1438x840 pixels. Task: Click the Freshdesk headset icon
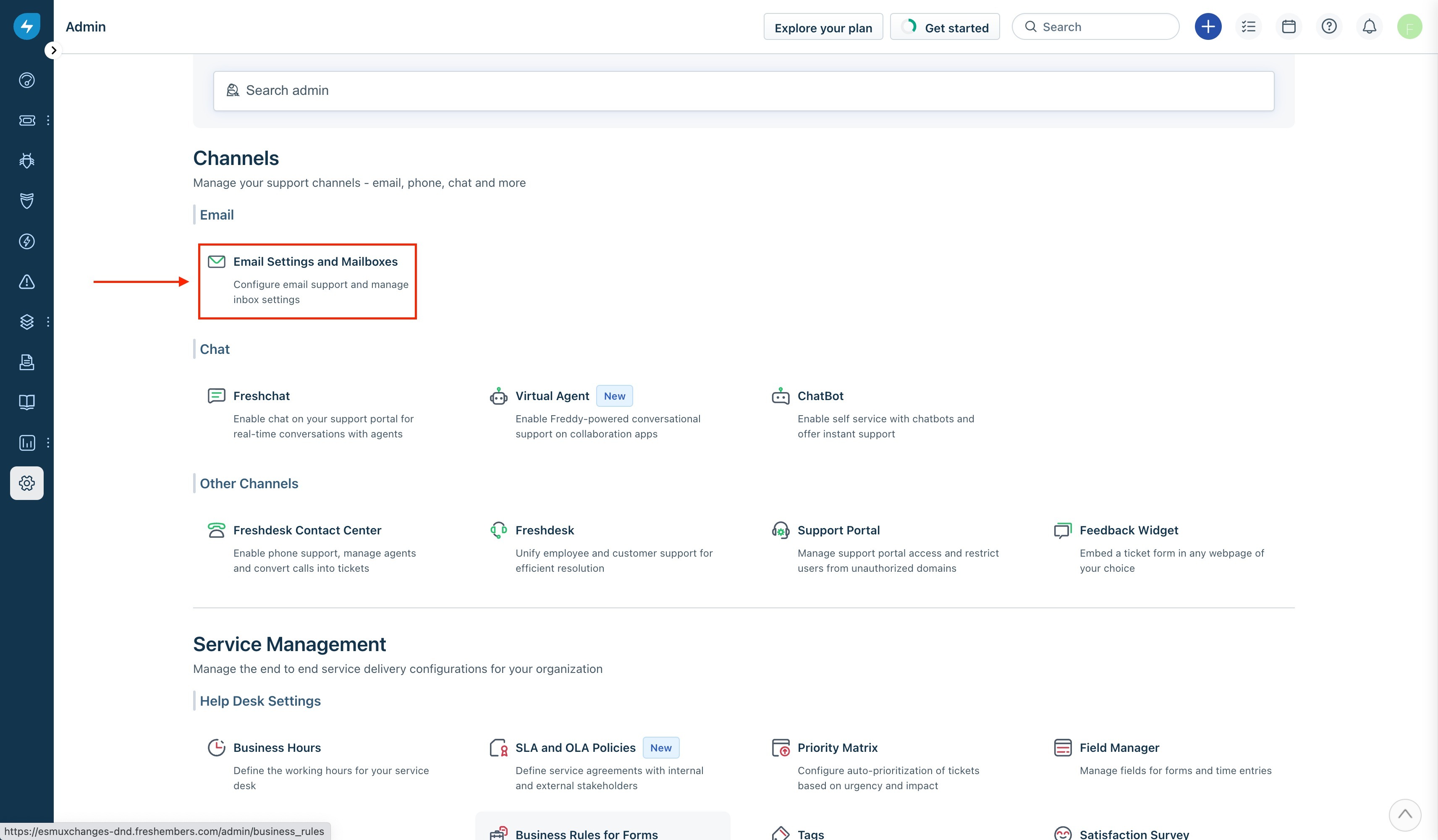pos(498,531)
